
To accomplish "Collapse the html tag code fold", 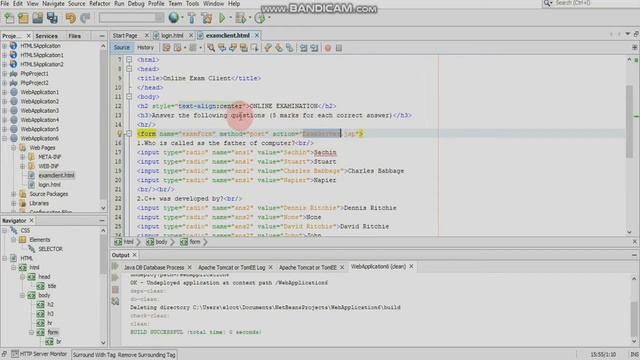I will tap(129, 60).
